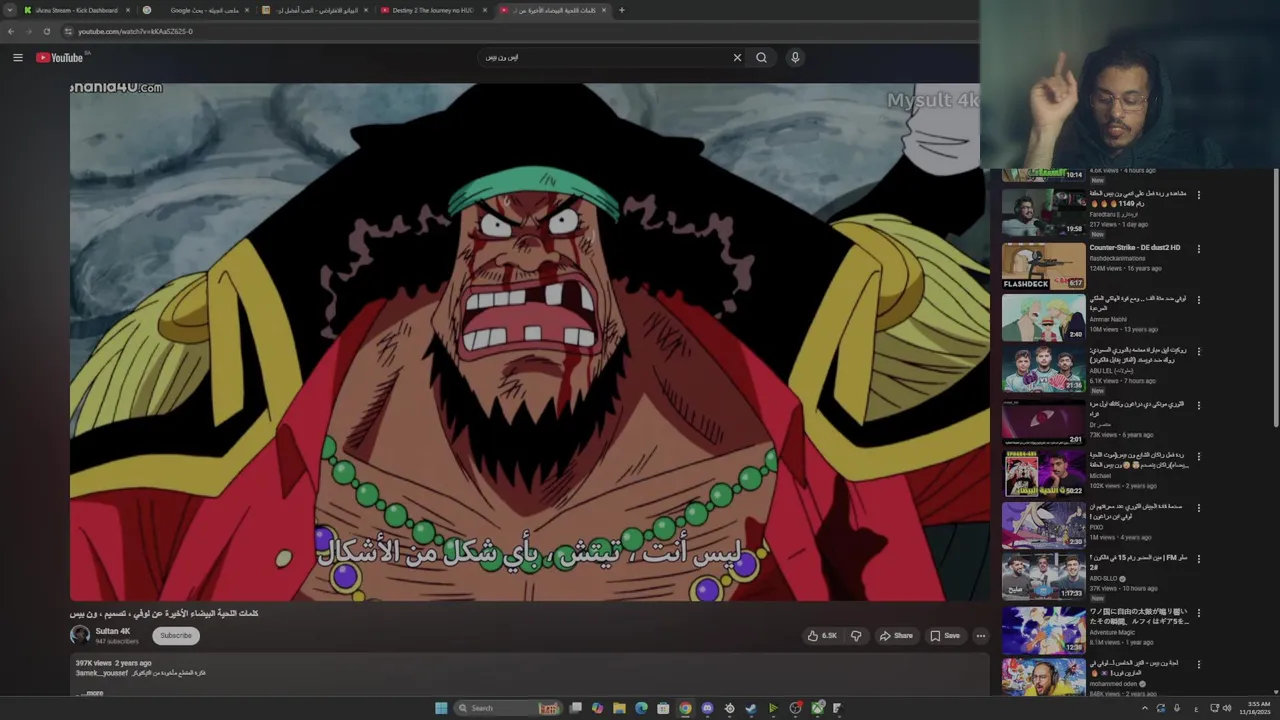Open the YouTube hamburger guide menu
This screenshot has height=720, width=1280.
point(18,57)
